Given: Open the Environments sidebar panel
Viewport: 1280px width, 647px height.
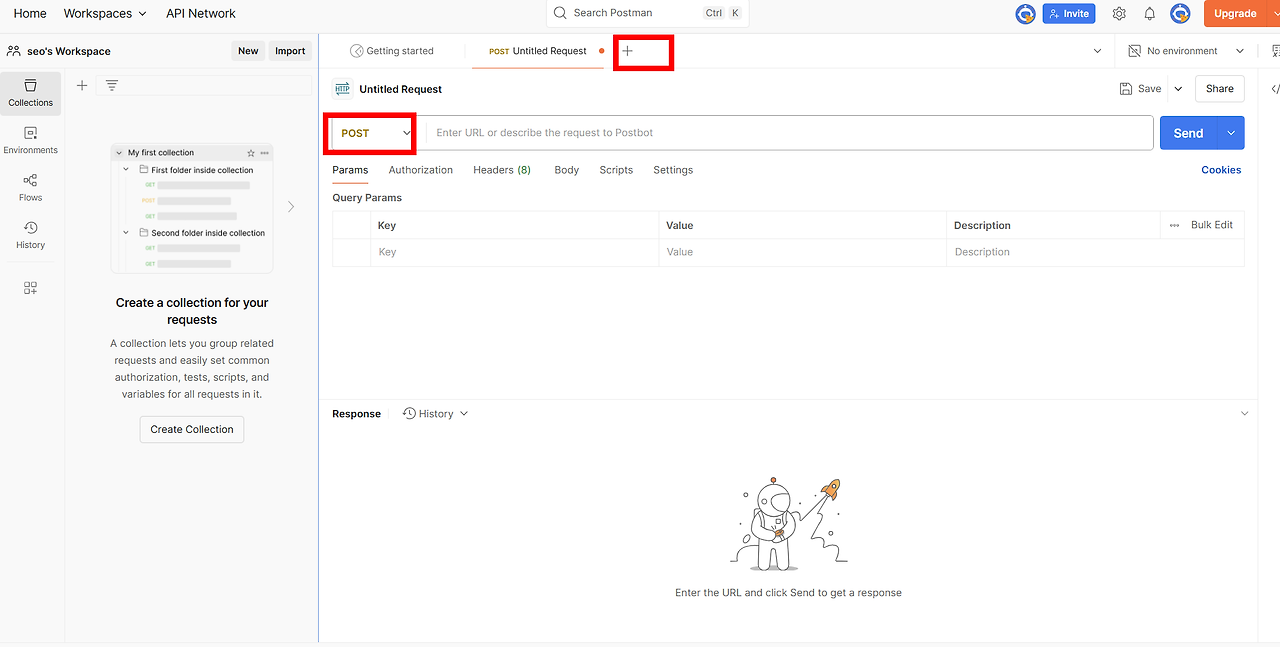Looking at the screenshot, I should pyautogui.click(x=31, y=140).
